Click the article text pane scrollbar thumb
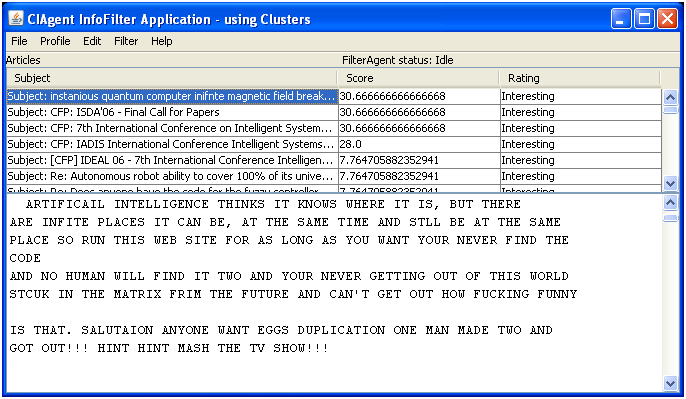 point(670,217)
